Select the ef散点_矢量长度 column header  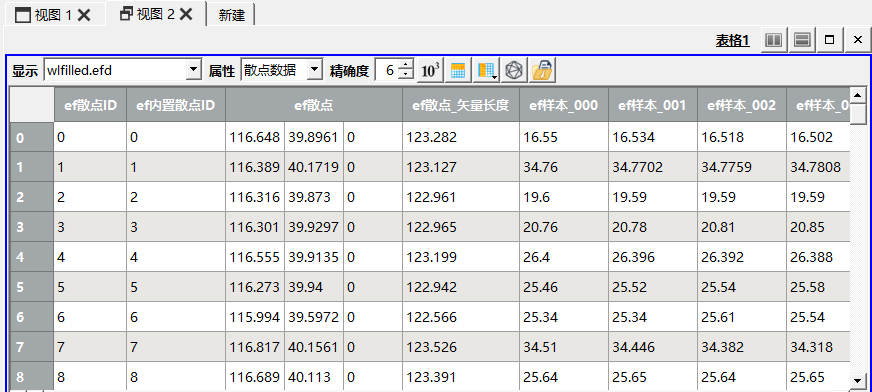(461, 105)
